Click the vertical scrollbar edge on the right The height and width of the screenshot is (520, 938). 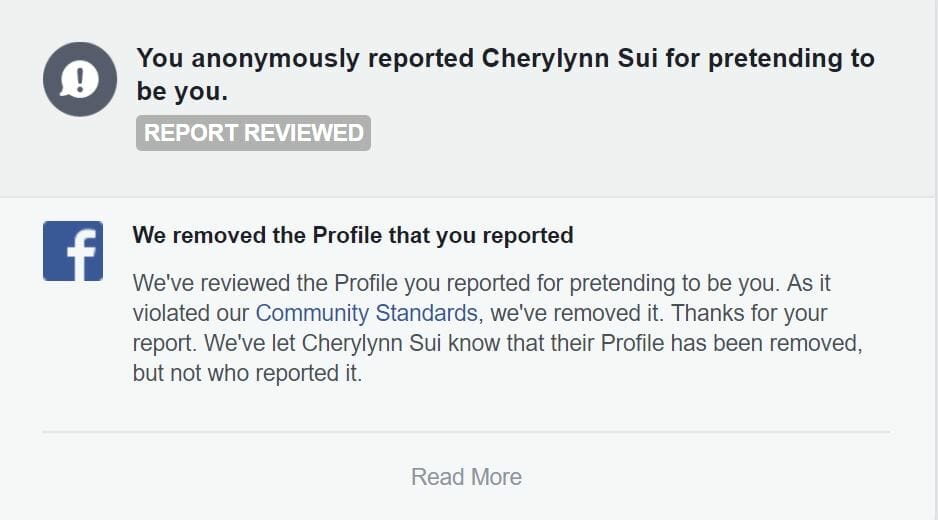point(936,260)
